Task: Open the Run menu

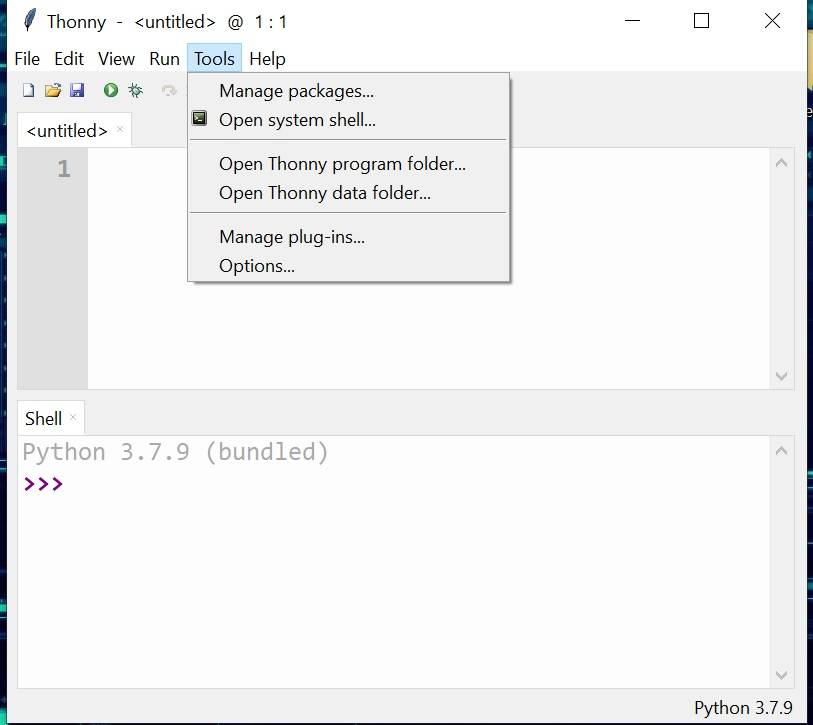Action: 164,59
